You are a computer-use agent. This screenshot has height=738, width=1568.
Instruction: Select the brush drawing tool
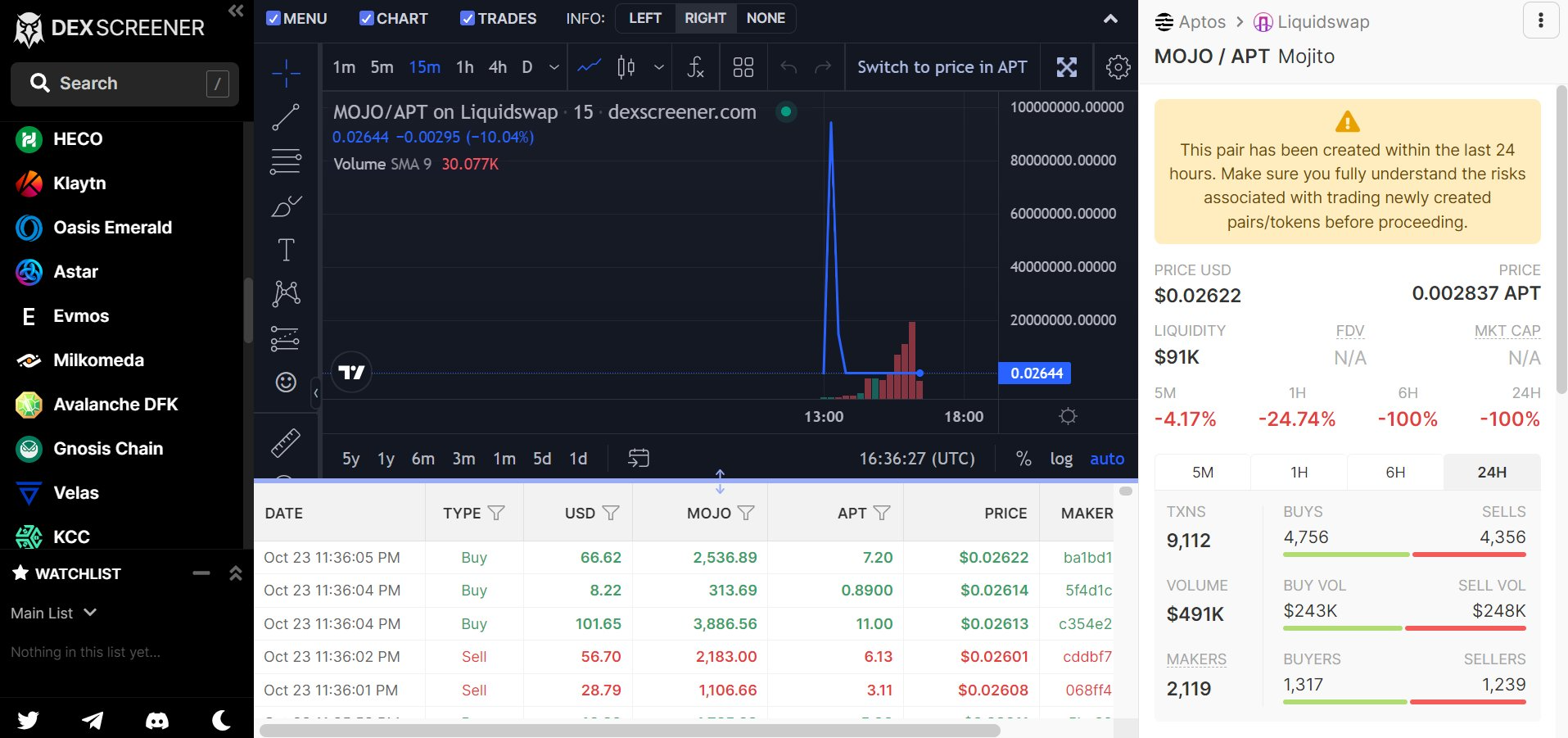pos(286,206)
